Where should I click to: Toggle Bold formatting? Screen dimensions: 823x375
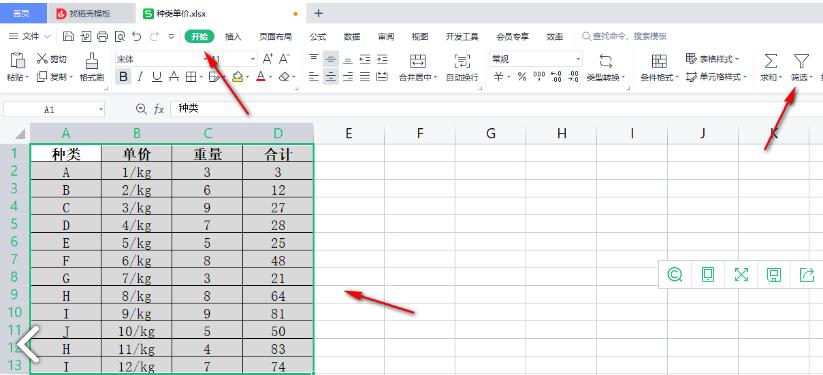[x=123, y=77]
